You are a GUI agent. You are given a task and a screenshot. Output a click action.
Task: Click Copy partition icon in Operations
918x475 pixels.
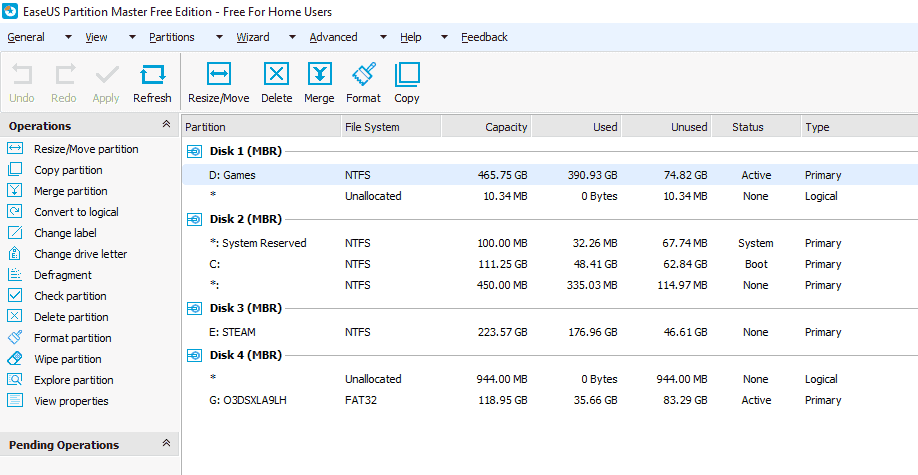pos(15,170)
